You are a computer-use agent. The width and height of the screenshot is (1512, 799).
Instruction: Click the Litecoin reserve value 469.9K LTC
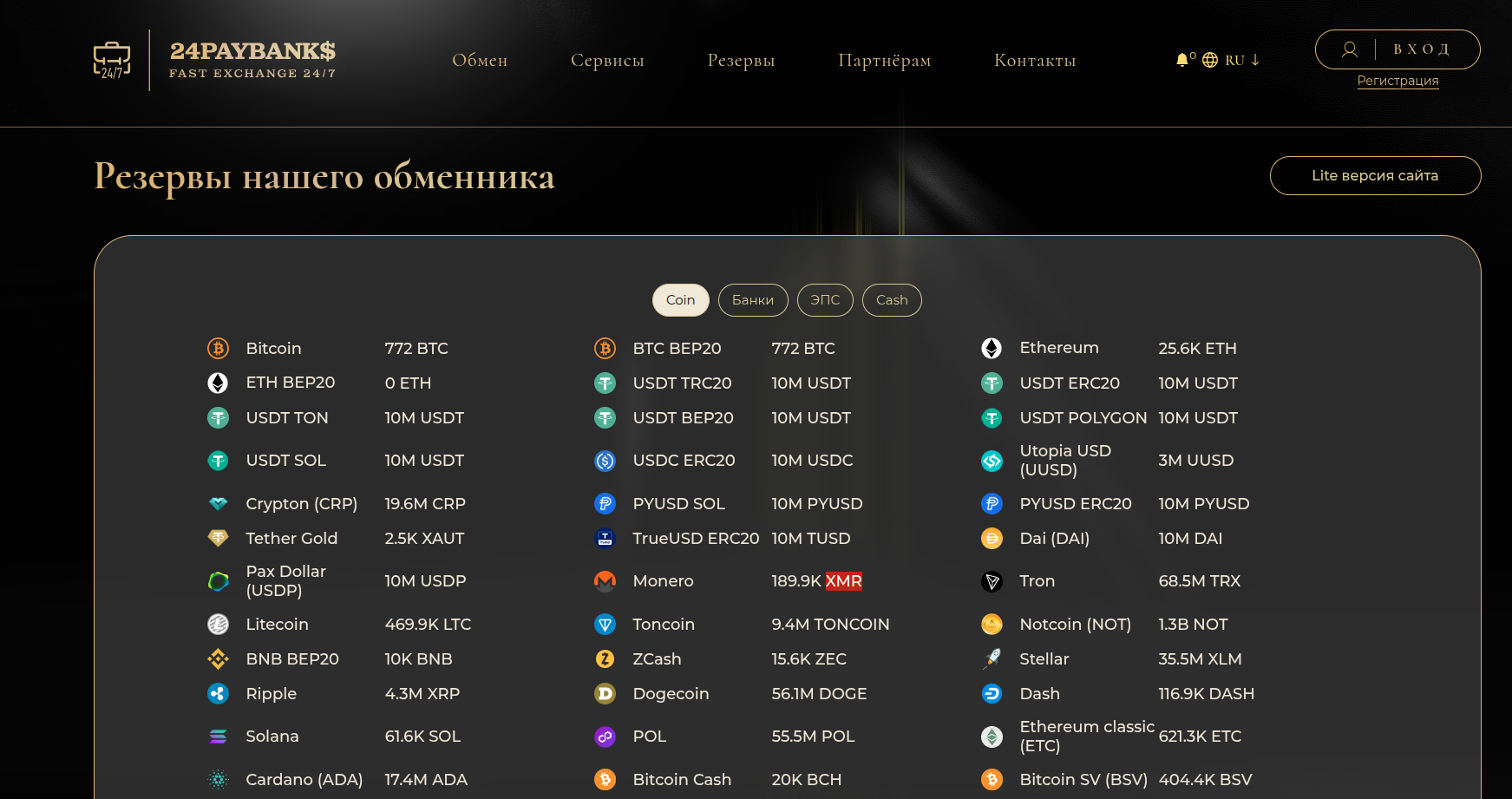click(x=428, y=625)
